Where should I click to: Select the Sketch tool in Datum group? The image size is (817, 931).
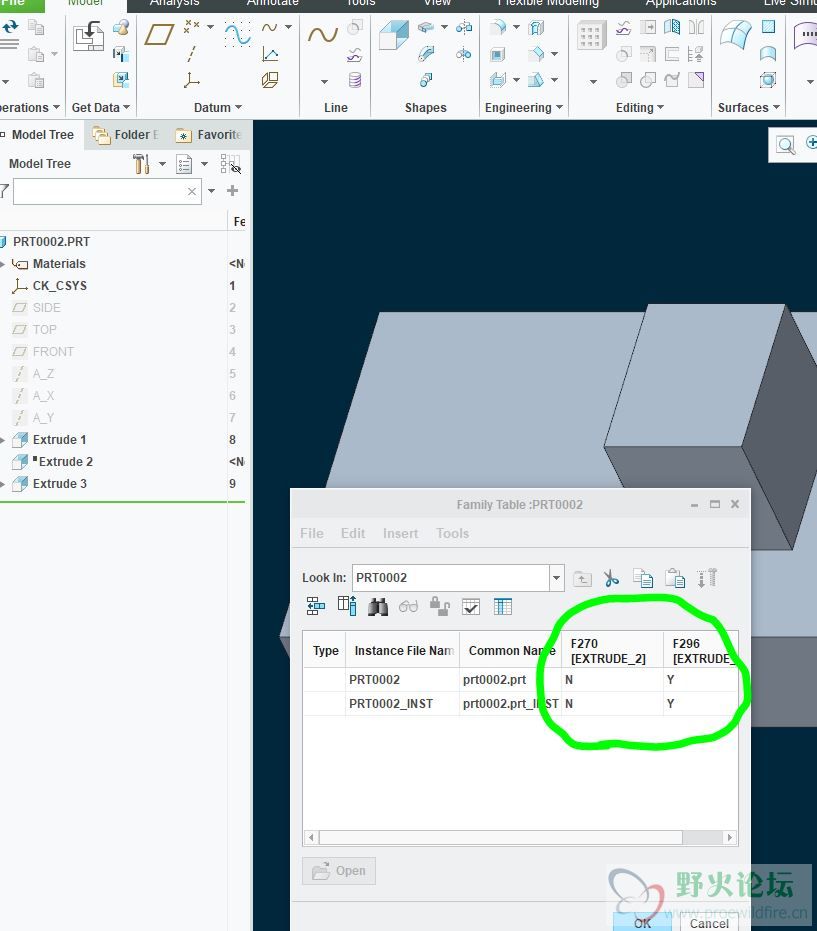coord(237,35)
